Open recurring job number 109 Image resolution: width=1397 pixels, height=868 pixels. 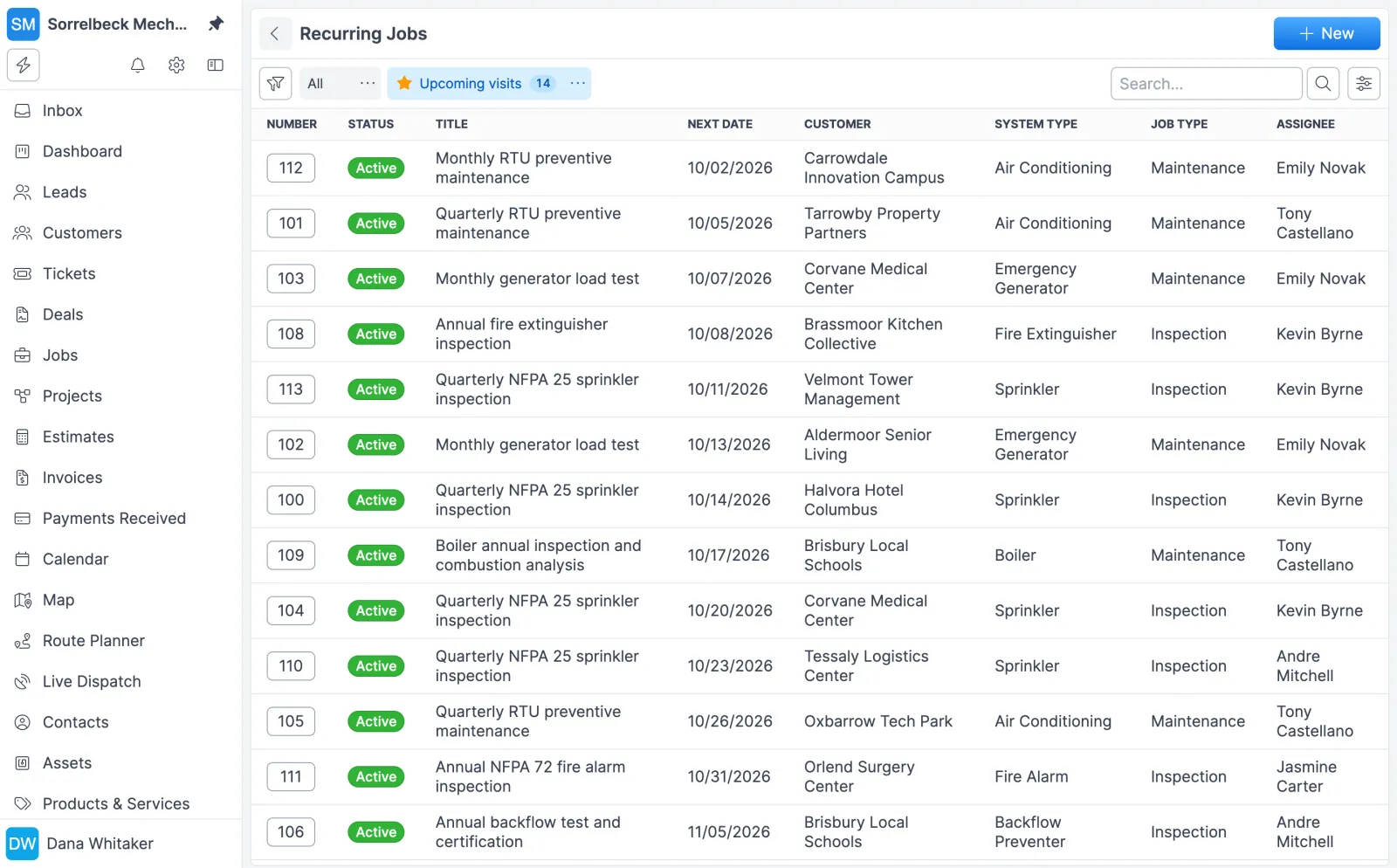pos(291,555)
